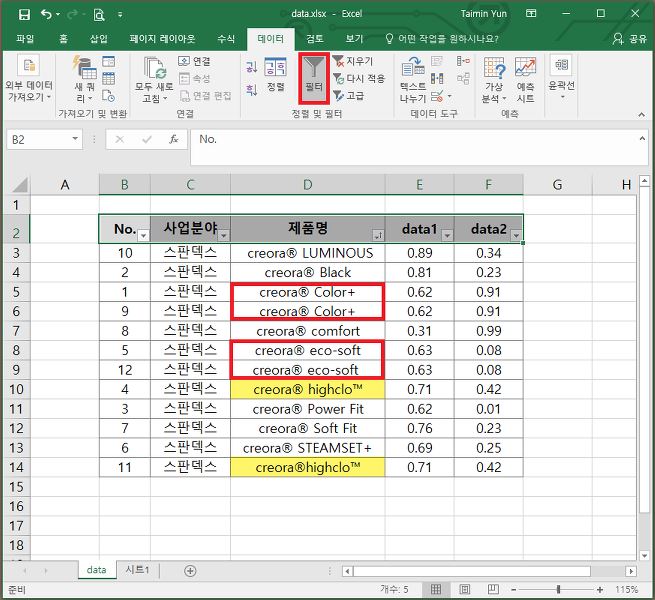
Task: Open the 홈 (Home) ribbon tab
Action: [63, 39]
